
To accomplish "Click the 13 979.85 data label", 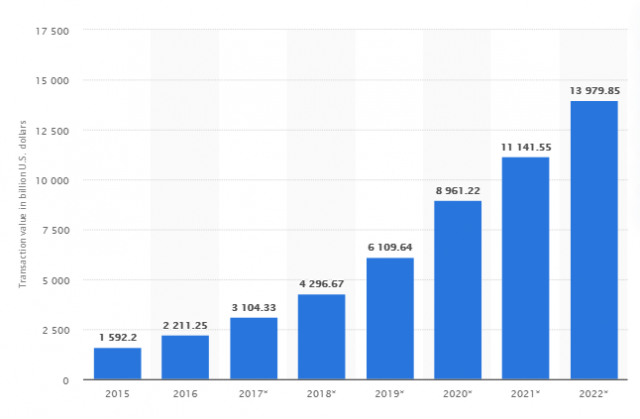I will coord(595,91).
